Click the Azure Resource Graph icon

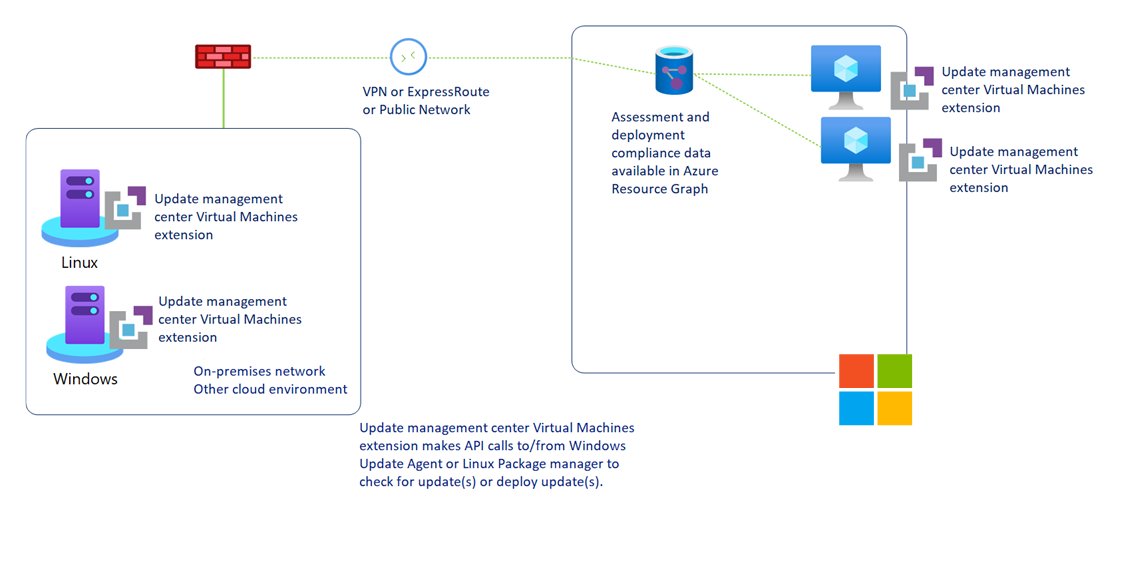pos(674,70)
